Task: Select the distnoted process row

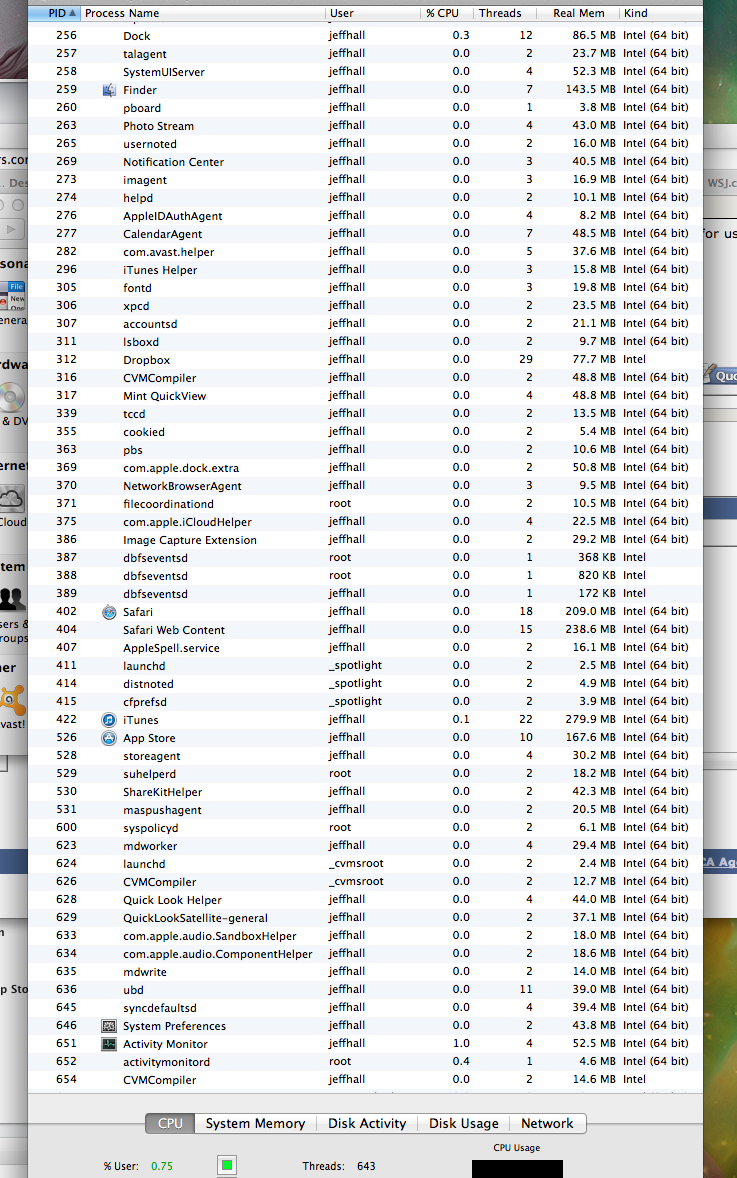Action: coord(365,684)
